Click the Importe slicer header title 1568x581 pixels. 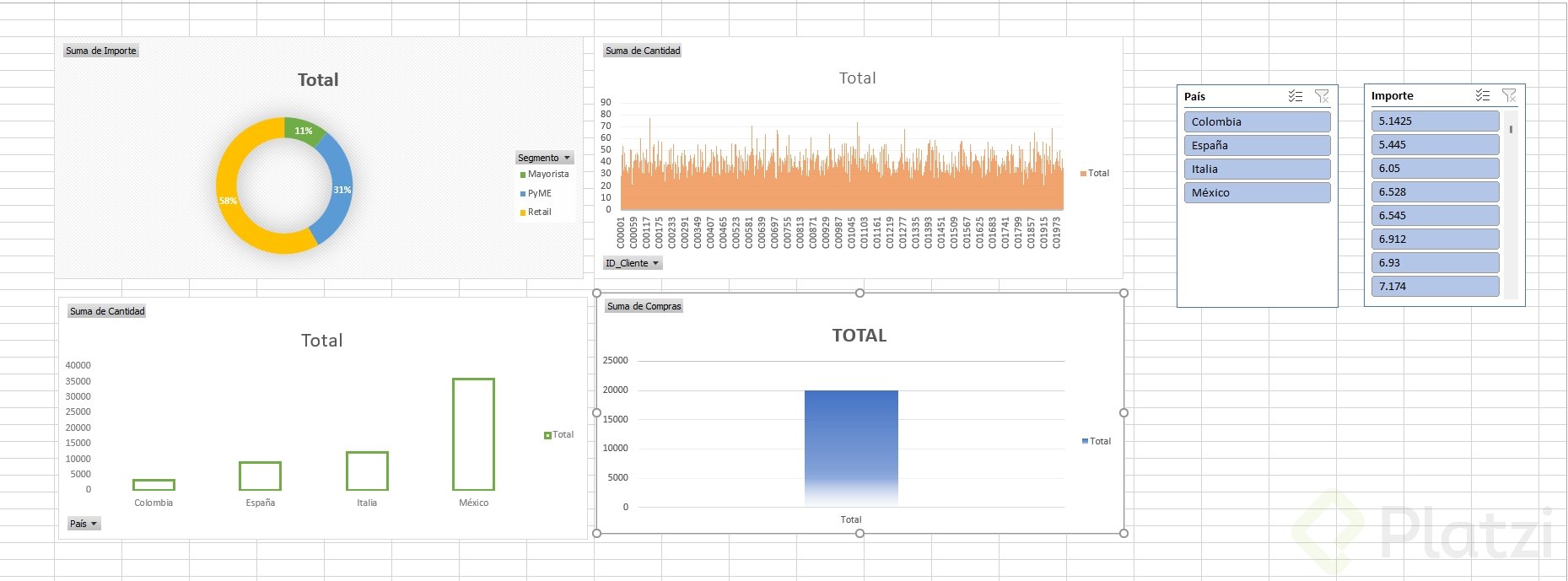pos(1392,95)
